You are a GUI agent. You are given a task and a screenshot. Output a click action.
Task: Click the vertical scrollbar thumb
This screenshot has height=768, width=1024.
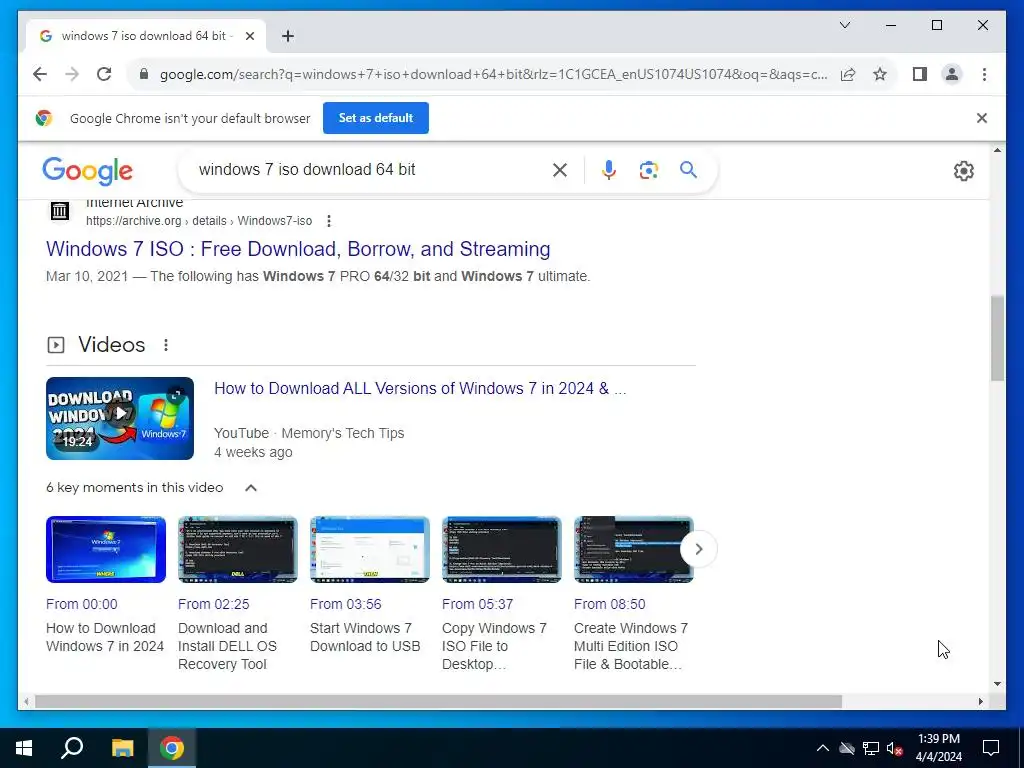click(997, 338)
